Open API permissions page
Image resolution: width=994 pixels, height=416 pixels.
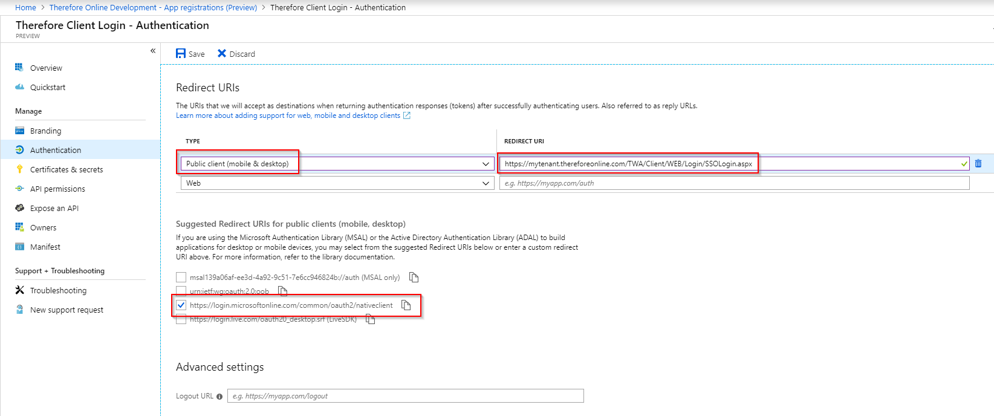pyautogui.click(x=58, y=189)
